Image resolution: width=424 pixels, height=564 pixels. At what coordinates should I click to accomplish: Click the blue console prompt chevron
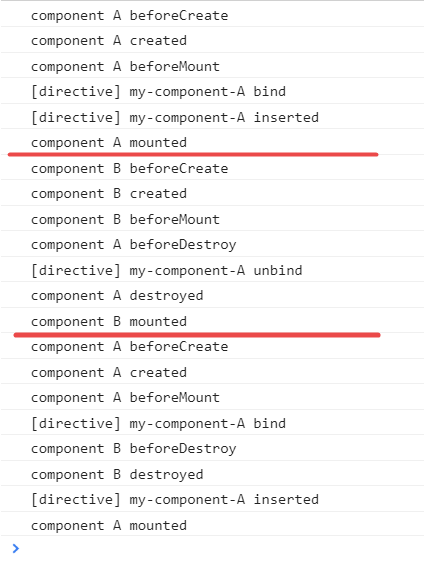15,548
